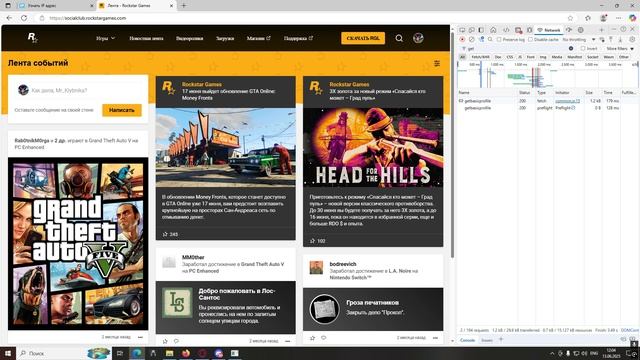Click the DevTools import HAR upload icon

click(611, 40)
